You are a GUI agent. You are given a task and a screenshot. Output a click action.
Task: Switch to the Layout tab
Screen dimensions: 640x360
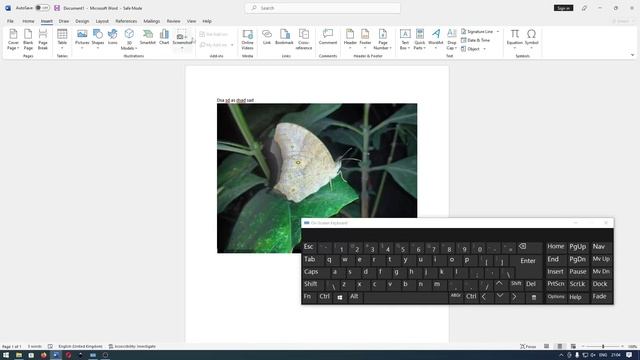click(102, 21)
